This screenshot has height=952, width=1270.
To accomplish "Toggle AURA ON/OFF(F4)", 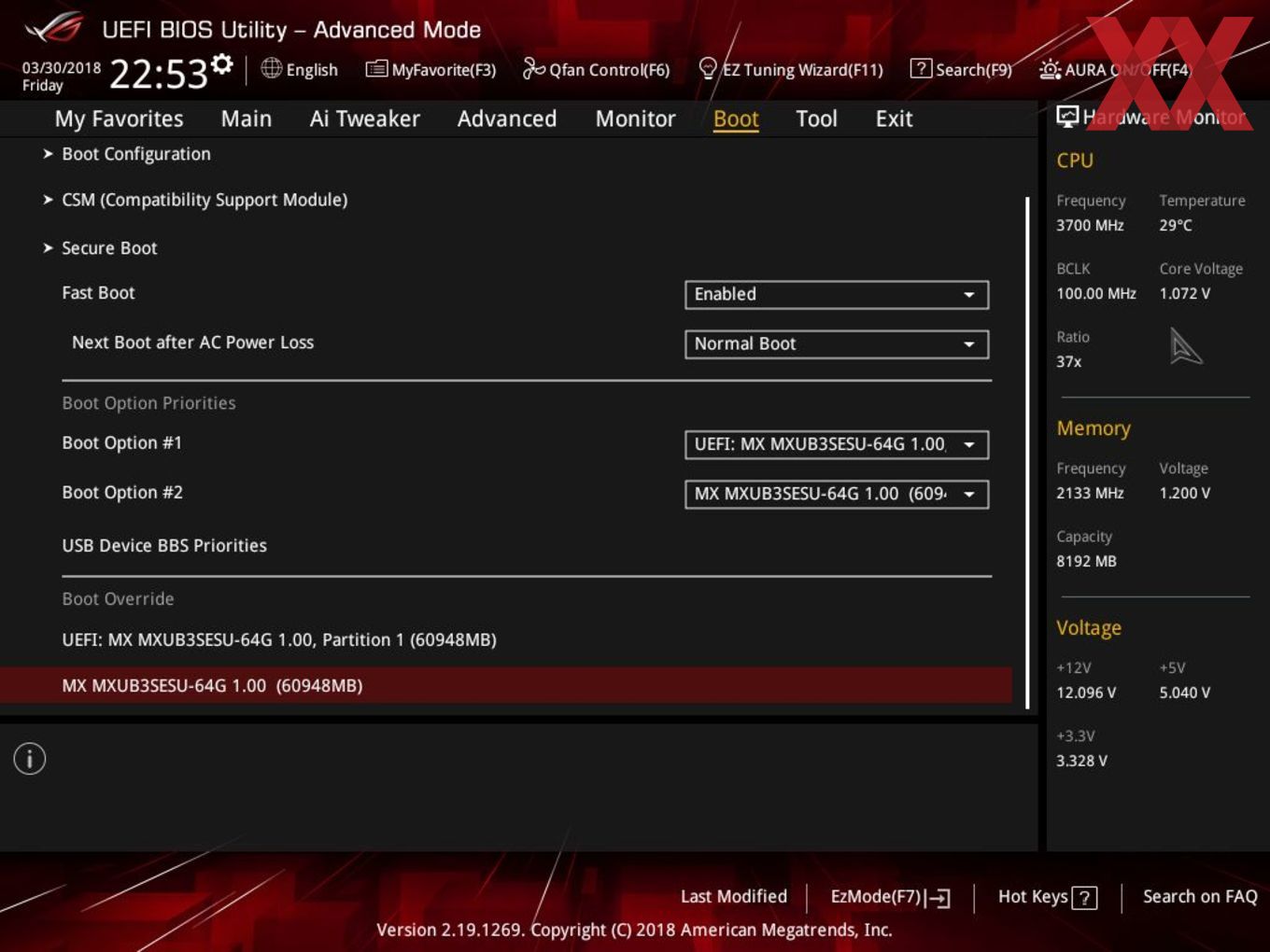I will 1115,70.
